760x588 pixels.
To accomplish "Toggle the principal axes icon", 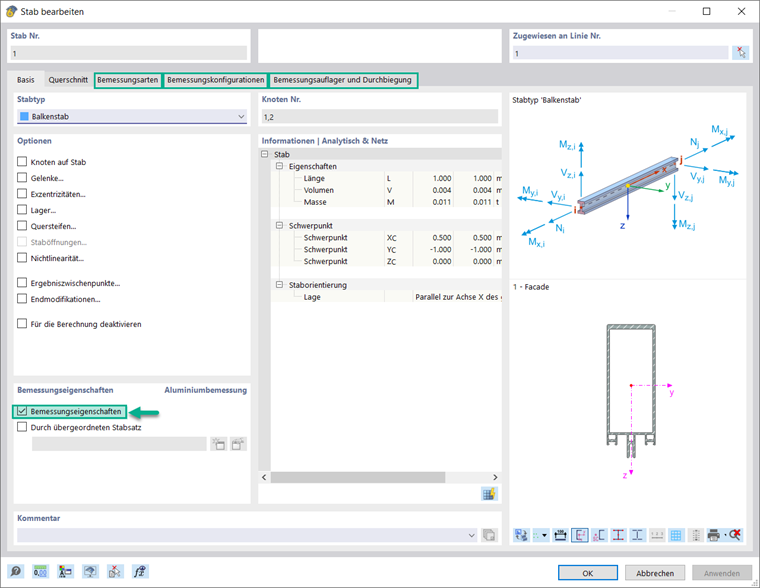I will coord(580,535).
